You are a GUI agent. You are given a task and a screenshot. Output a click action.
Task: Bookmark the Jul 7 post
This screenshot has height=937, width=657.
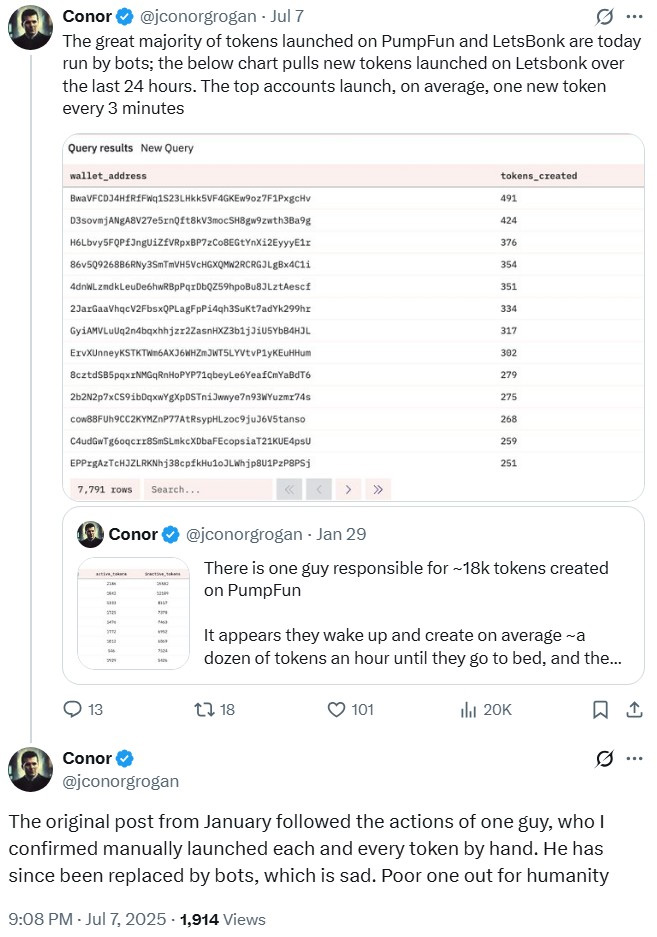click(x=600, y=709)
